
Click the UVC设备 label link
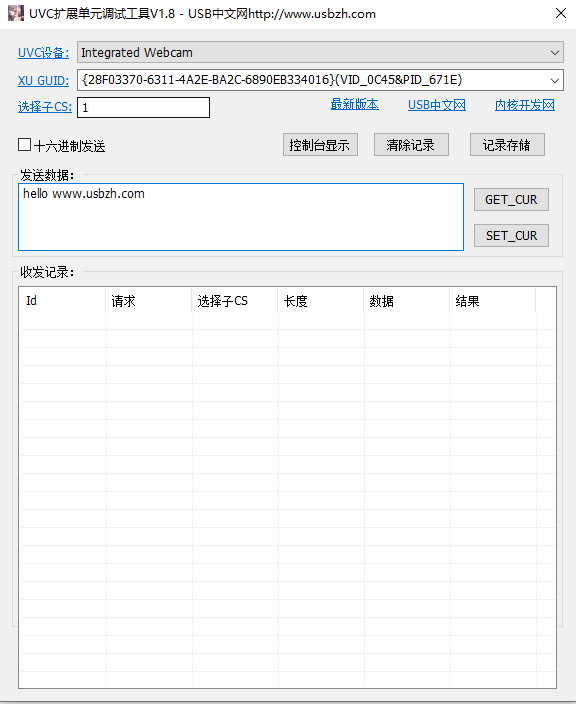pyautogui.click(x=44, y=53)
